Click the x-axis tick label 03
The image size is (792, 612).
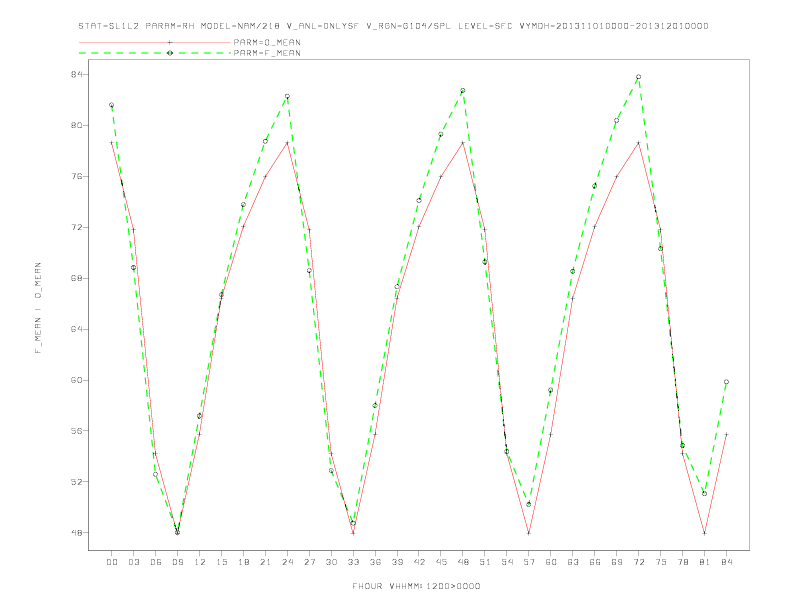133,562
